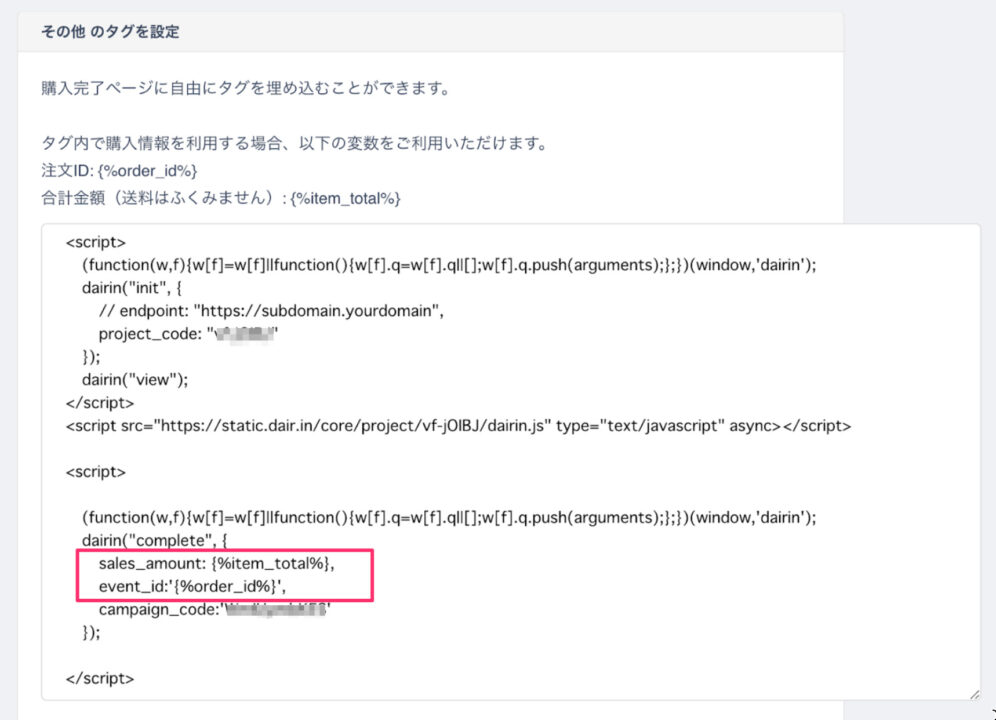
Task: Click the script src 'static.dair.in' line
Action: tap(458, 426)
